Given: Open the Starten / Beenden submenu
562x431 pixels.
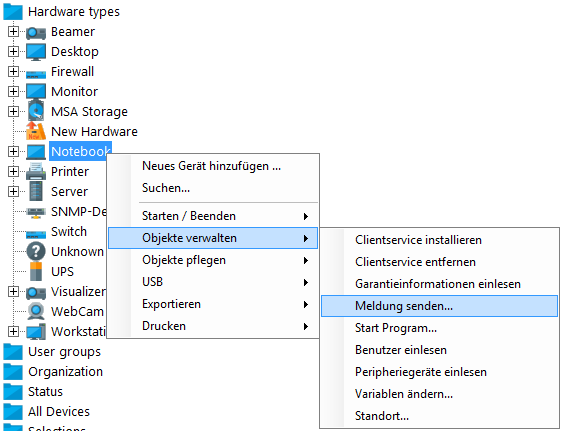Looking at the screenshot, I should coord(213,216).
